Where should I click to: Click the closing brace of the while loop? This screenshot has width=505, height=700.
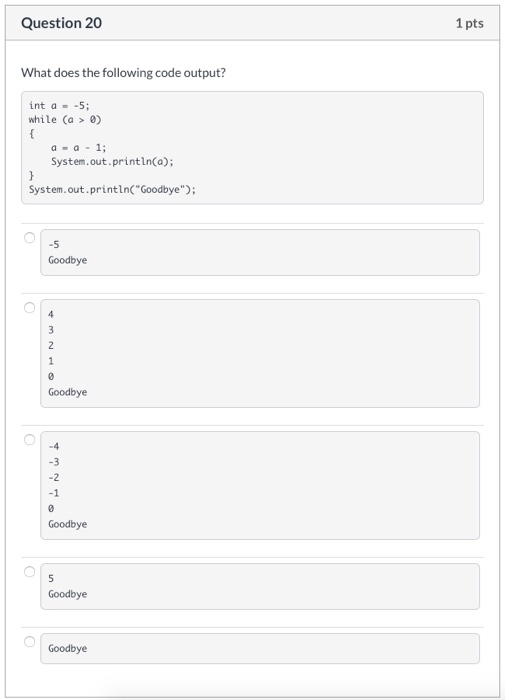[x=32, y=175]
